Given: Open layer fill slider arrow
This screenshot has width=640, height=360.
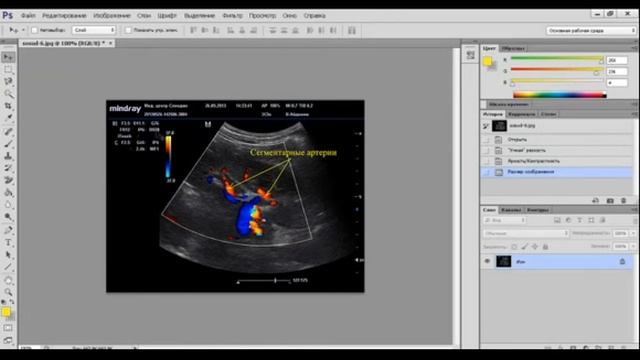Looking at the screenshot, I should pyautogui.click(x=633, y=247).
